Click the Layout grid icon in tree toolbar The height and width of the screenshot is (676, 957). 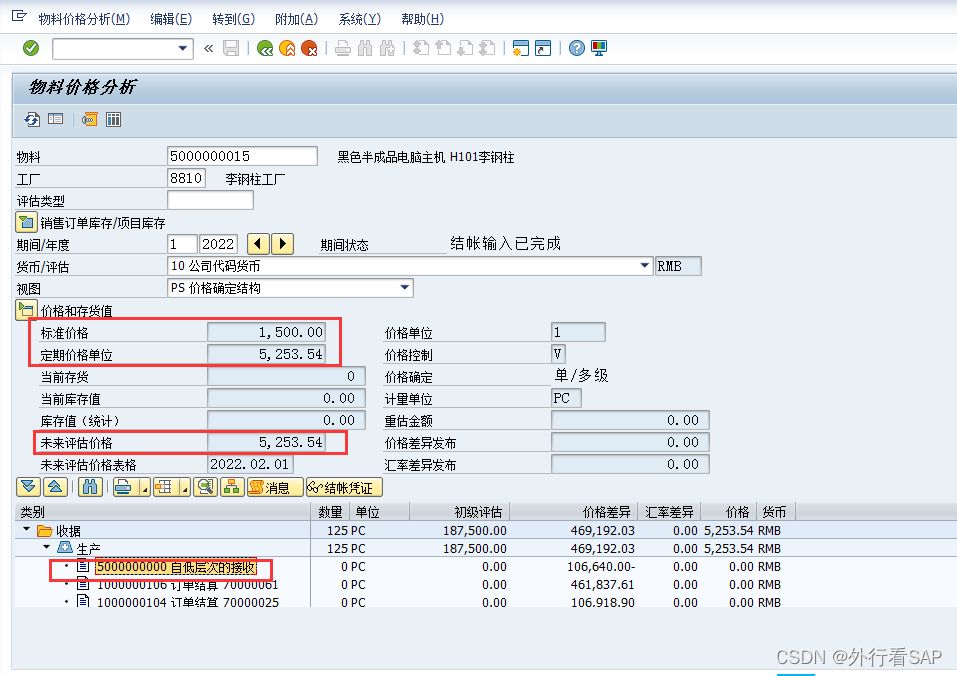(164, 487)
